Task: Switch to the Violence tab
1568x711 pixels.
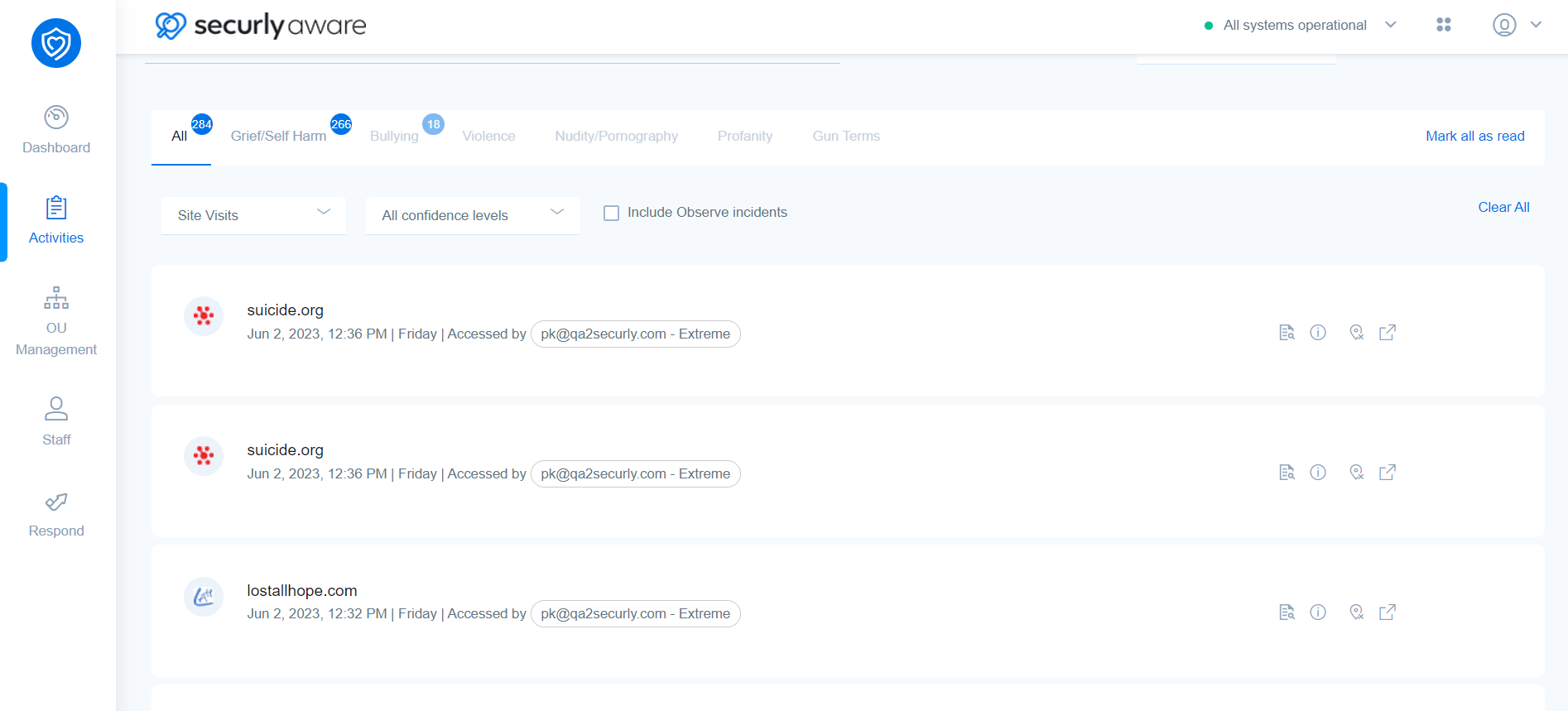Action: [489, 137]
